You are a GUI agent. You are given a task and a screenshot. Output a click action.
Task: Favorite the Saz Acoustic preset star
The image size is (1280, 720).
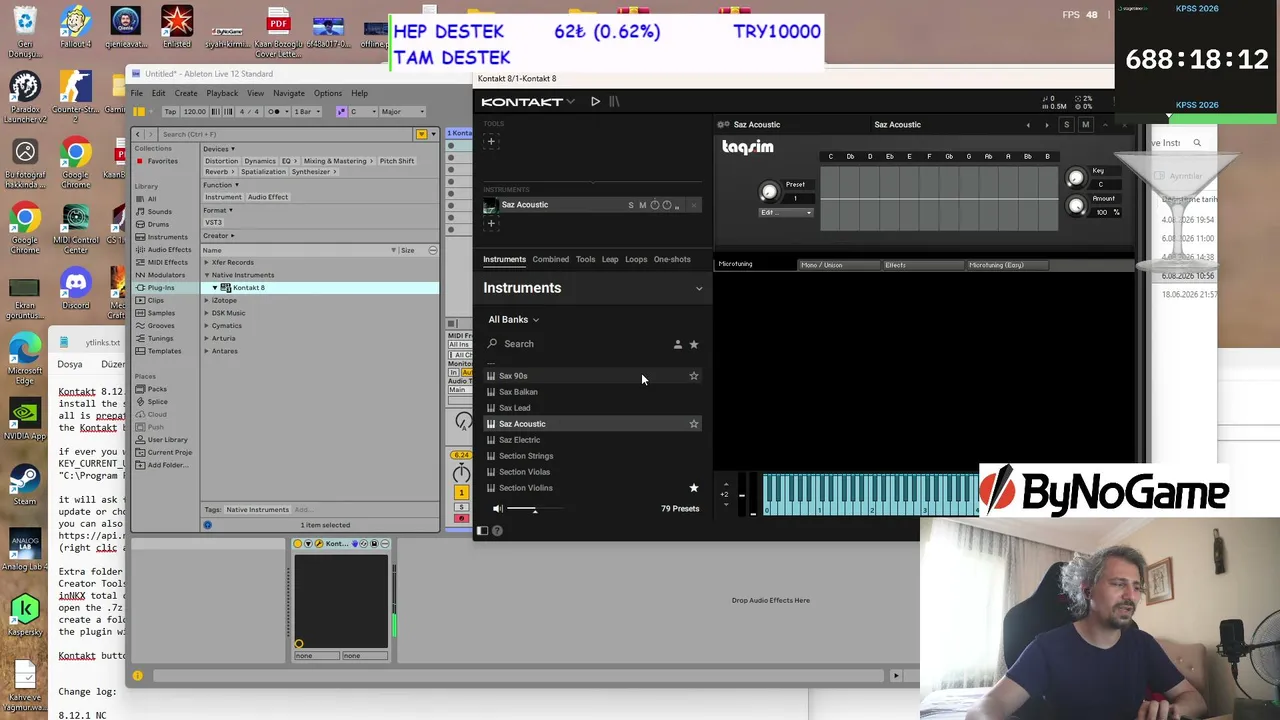tap(694, 424)
